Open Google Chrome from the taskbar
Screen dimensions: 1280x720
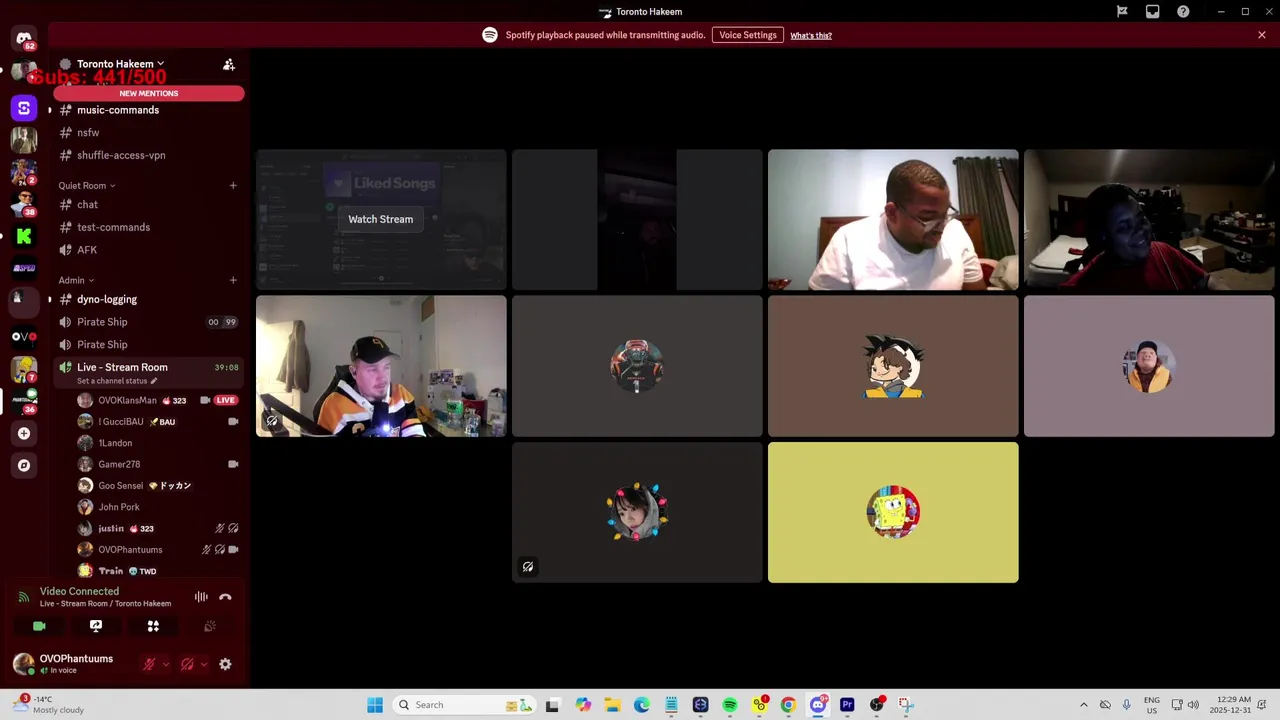point(788,705)
